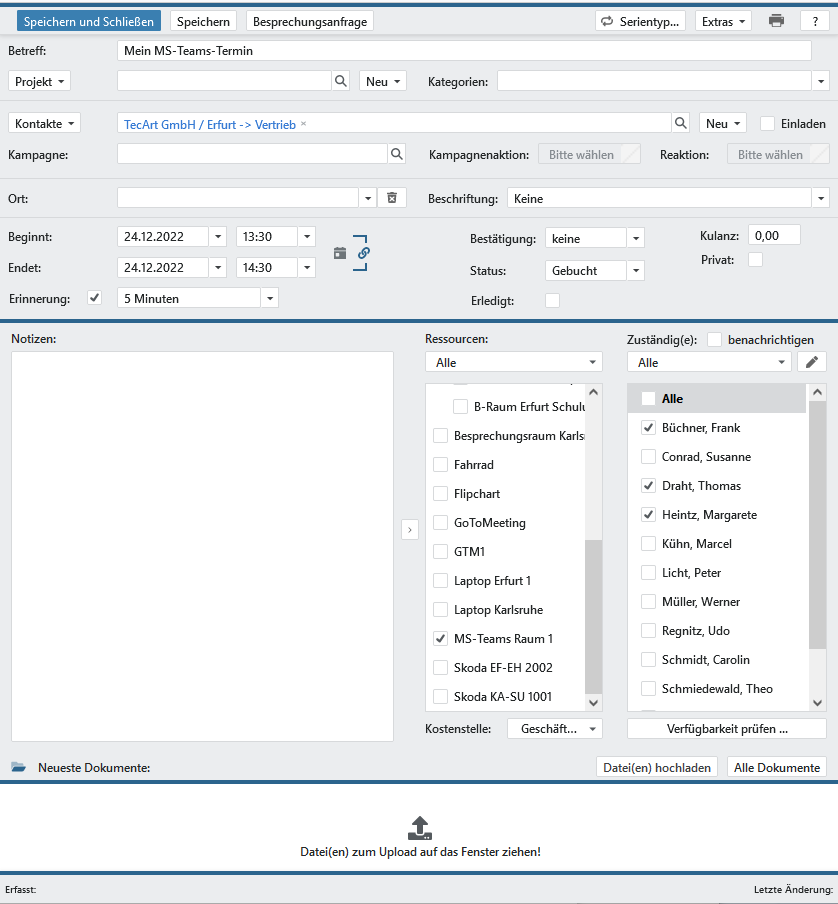Screen dimensions: 838x904
Task: Open the Projekt dropdown menu button
Action: (40, 81)
